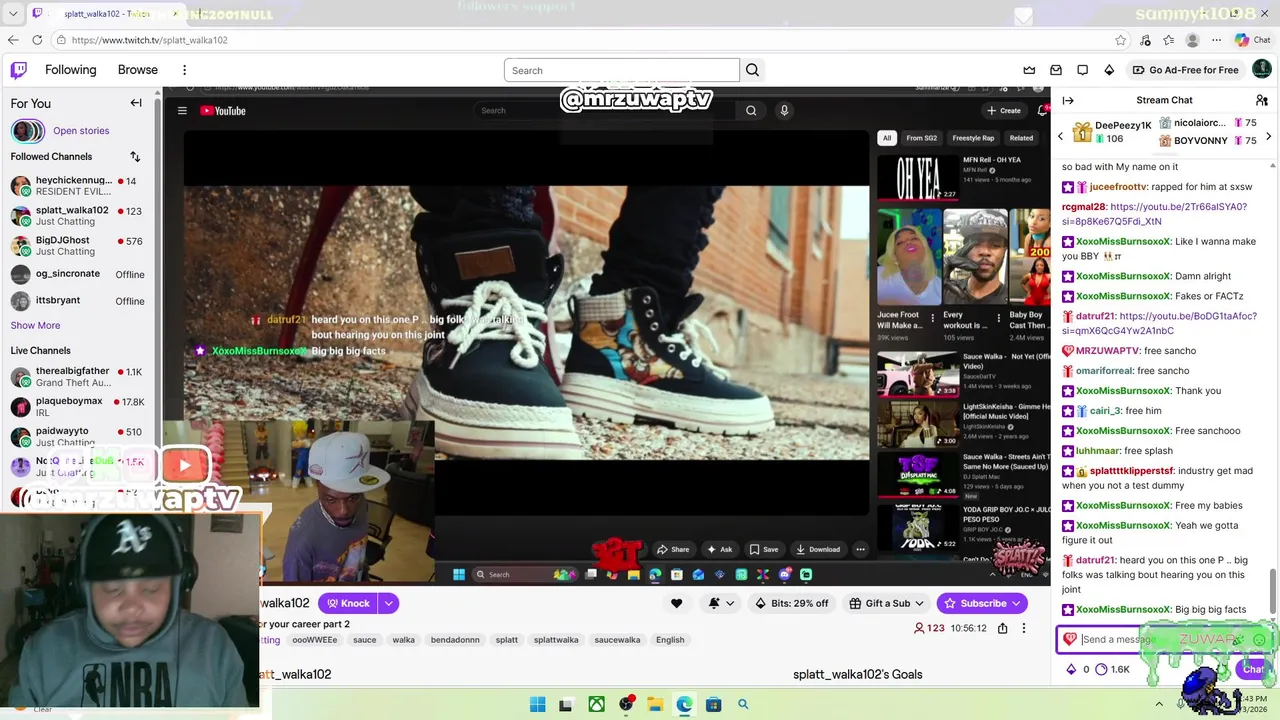Open Prime loot crown icon
The image size is (1280, 720).
[x=1029, y=70]
